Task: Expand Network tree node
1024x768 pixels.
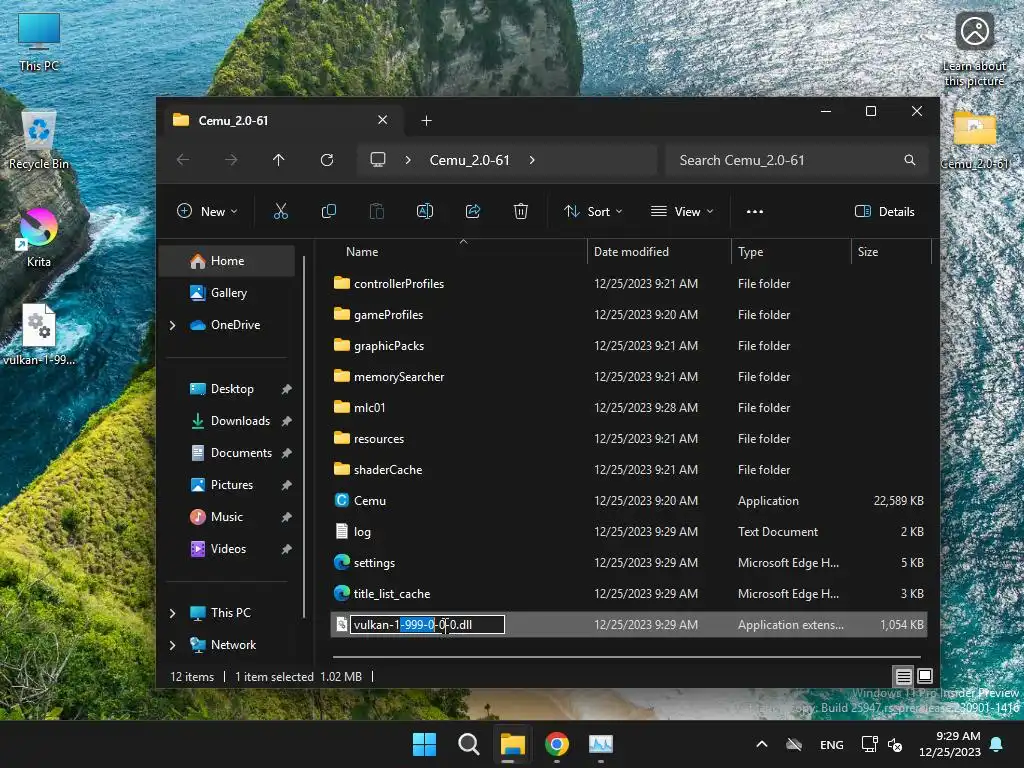Action: click(x=172, y=645)
